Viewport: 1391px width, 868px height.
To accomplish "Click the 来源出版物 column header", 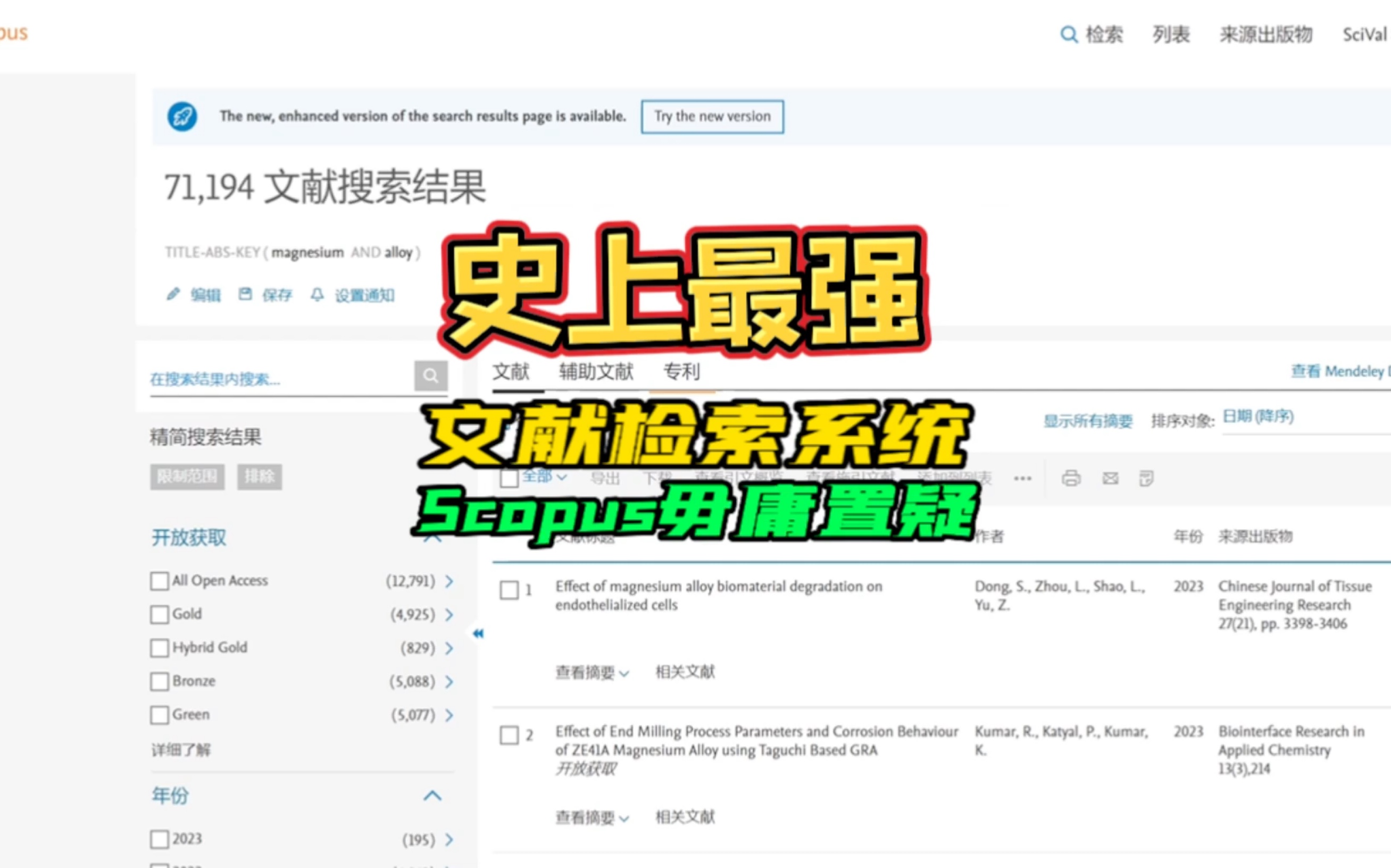I will 1255,537.
